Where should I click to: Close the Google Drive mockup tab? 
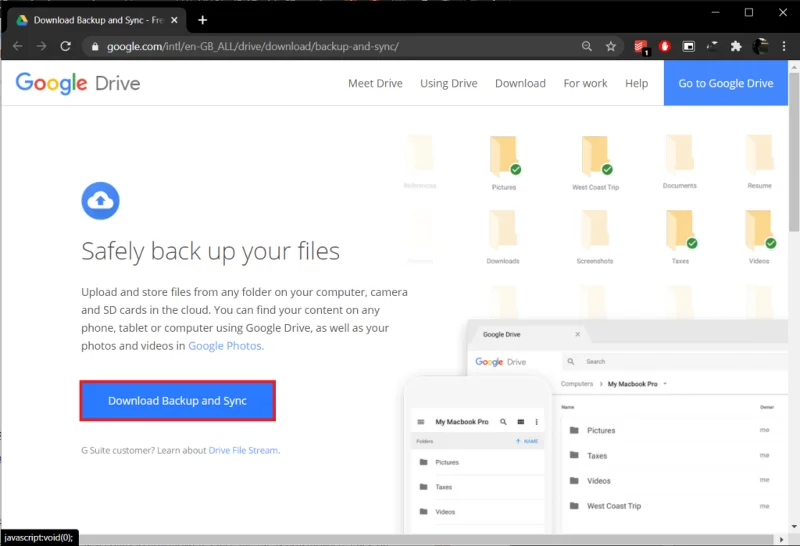tap(578, 334)
